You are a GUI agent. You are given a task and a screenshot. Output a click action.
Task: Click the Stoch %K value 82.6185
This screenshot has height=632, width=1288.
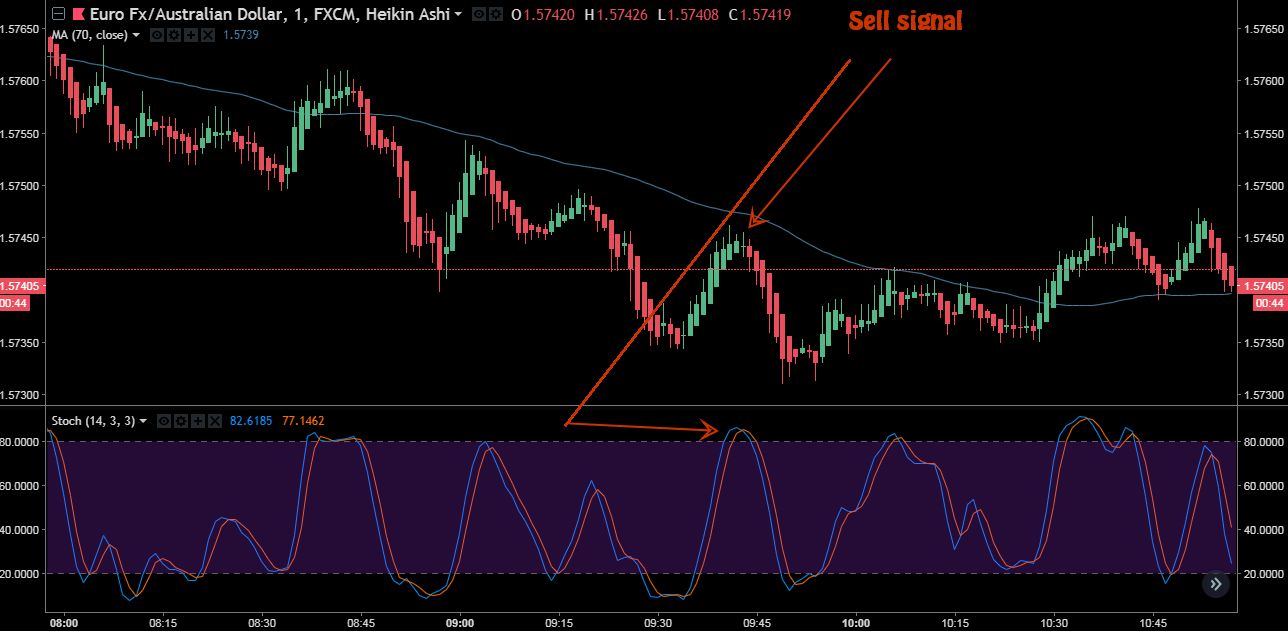point(251,421)
